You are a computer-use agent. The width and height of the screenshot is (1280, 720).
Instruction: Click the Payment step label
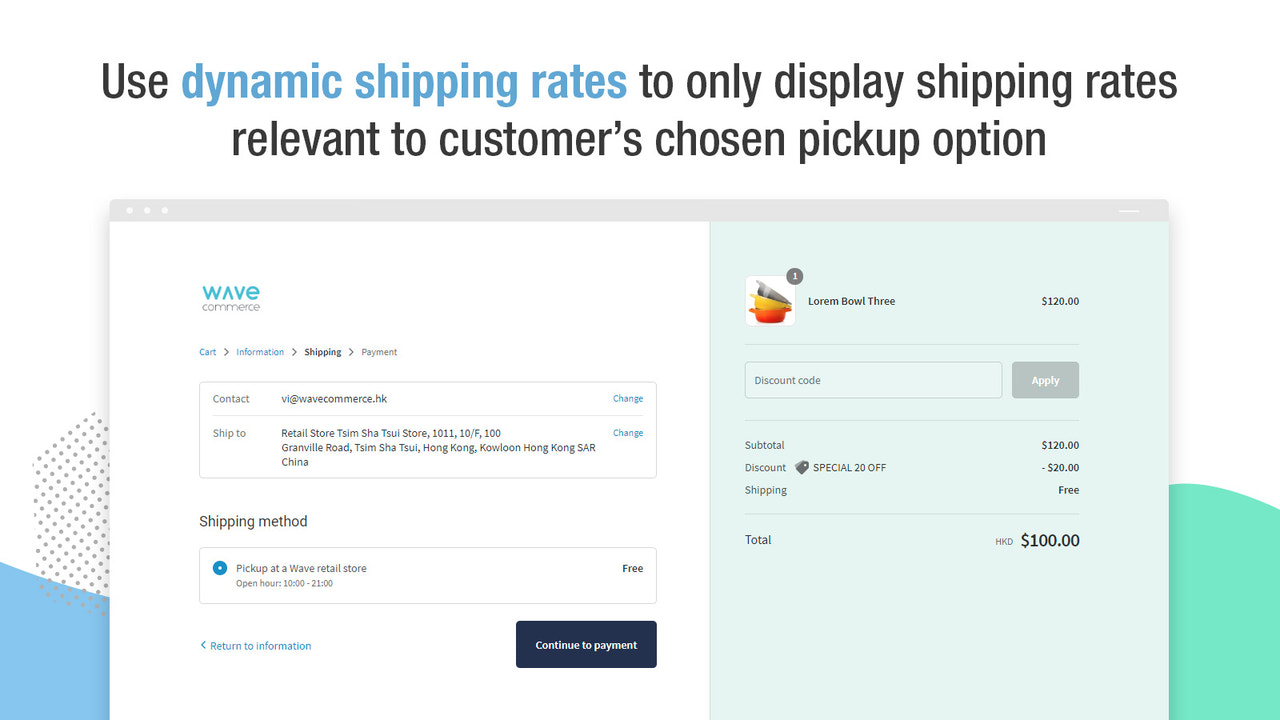[378, 352]
